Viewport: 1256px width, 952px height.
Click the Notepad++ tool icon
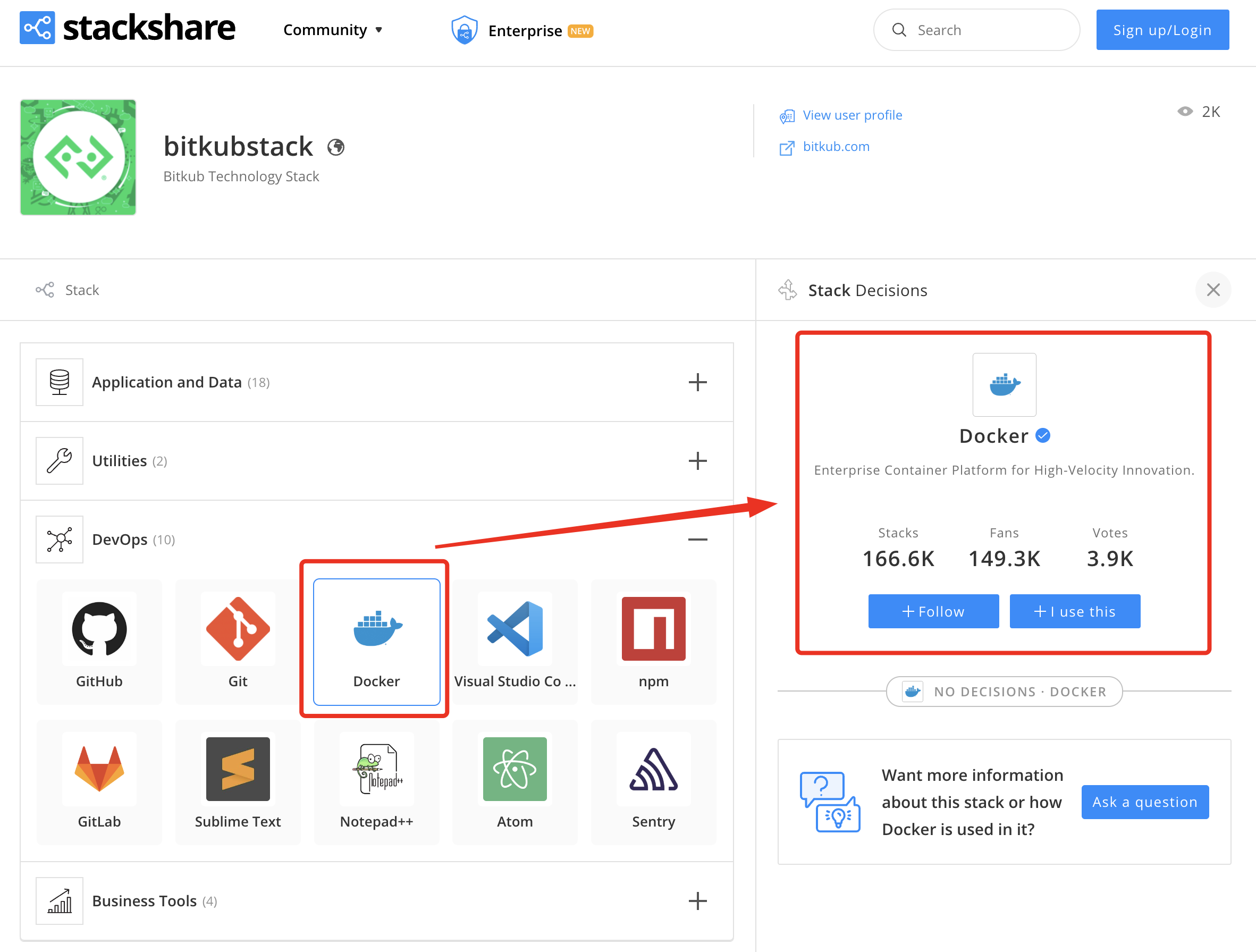tap(376, 769)
